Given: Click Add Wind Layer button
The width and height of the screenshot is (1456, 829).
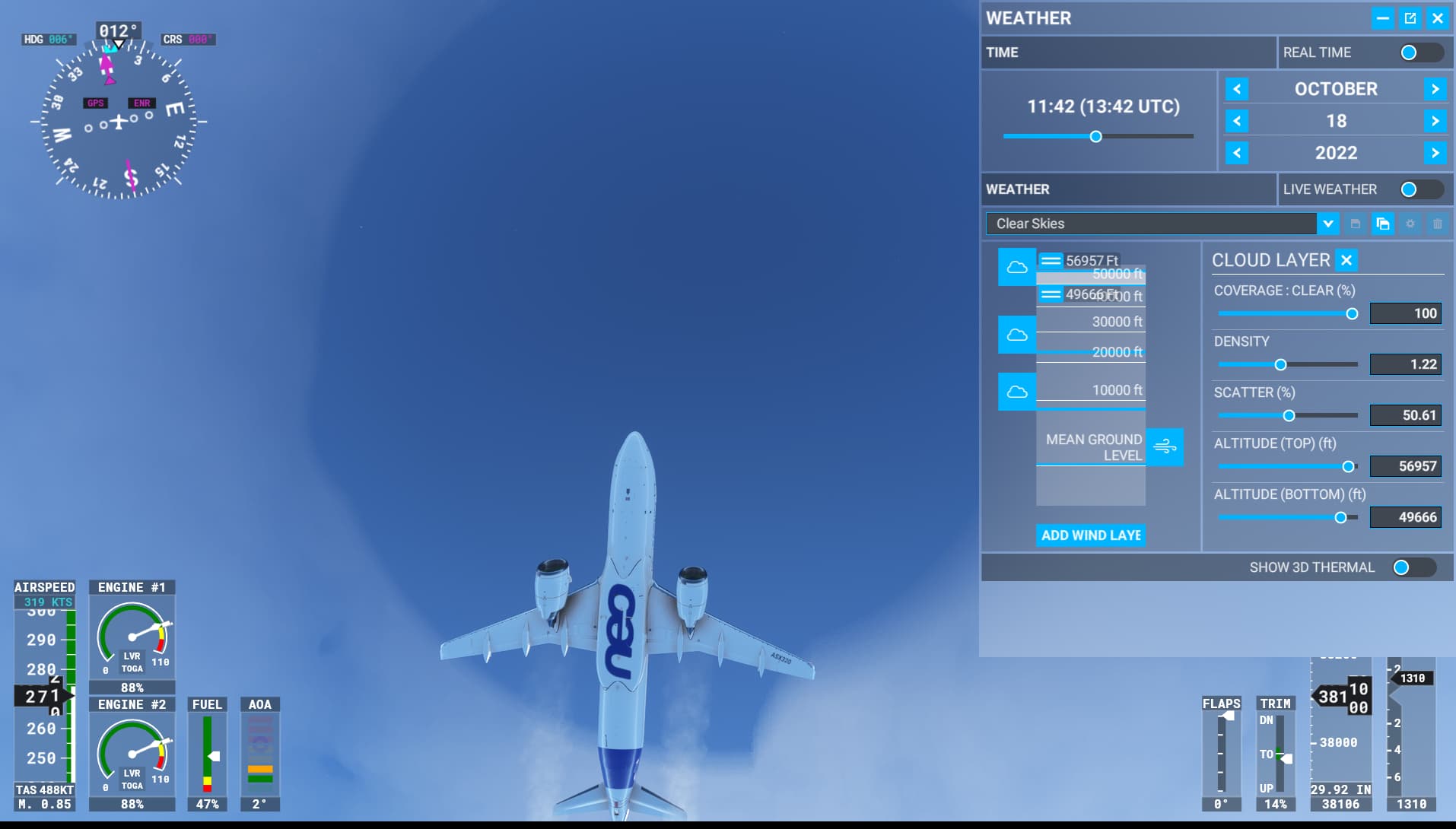Looking at the screenshot, I should tap(1091, 535).
